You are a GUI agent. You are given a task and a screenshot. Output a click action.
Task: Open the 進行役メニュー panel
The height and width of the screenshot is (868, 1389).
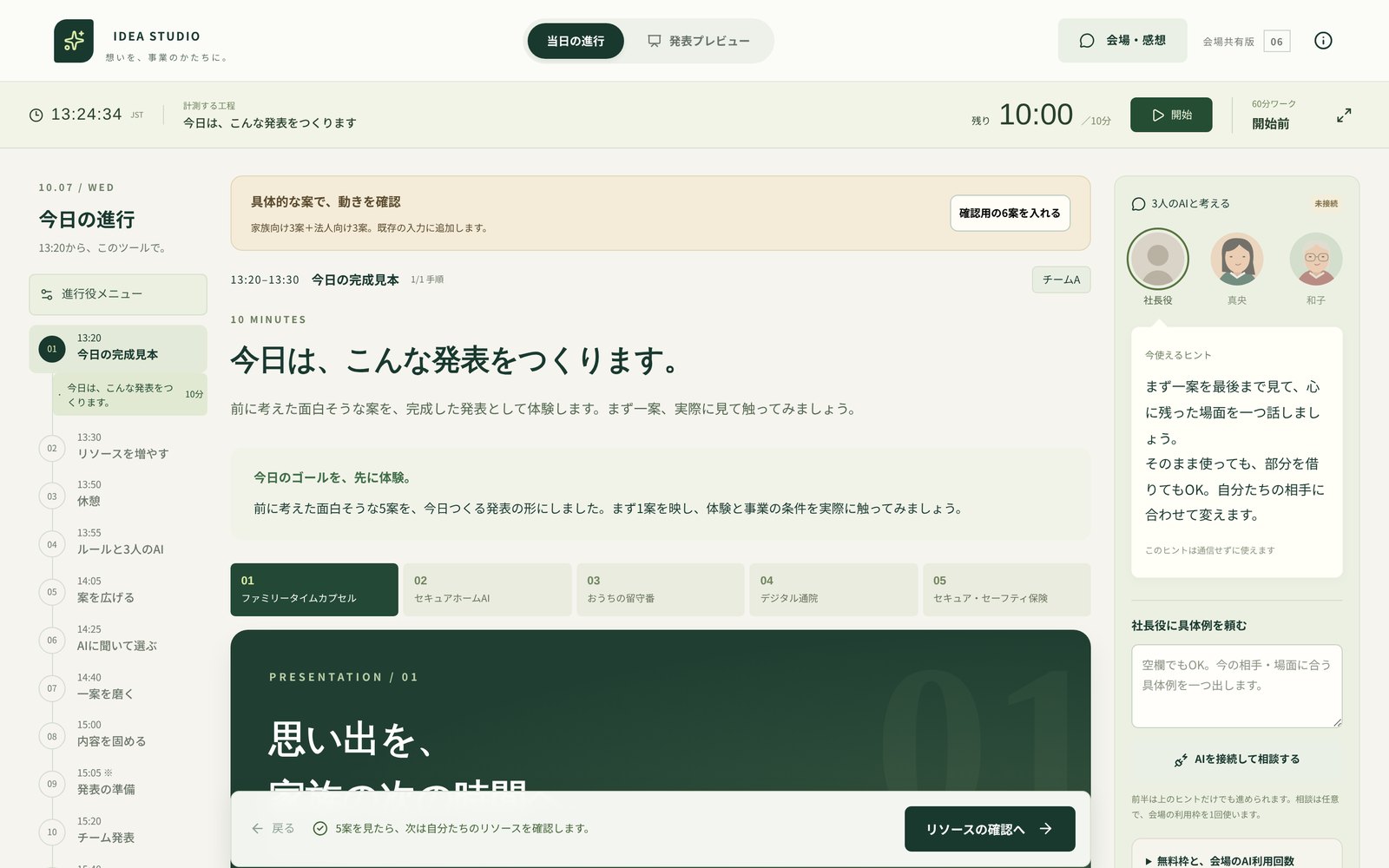118,294
